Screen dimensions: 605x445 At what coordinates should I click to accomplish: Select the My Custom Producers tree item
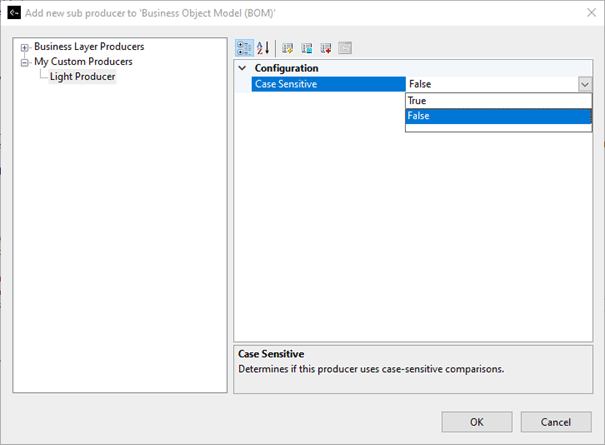83,62
